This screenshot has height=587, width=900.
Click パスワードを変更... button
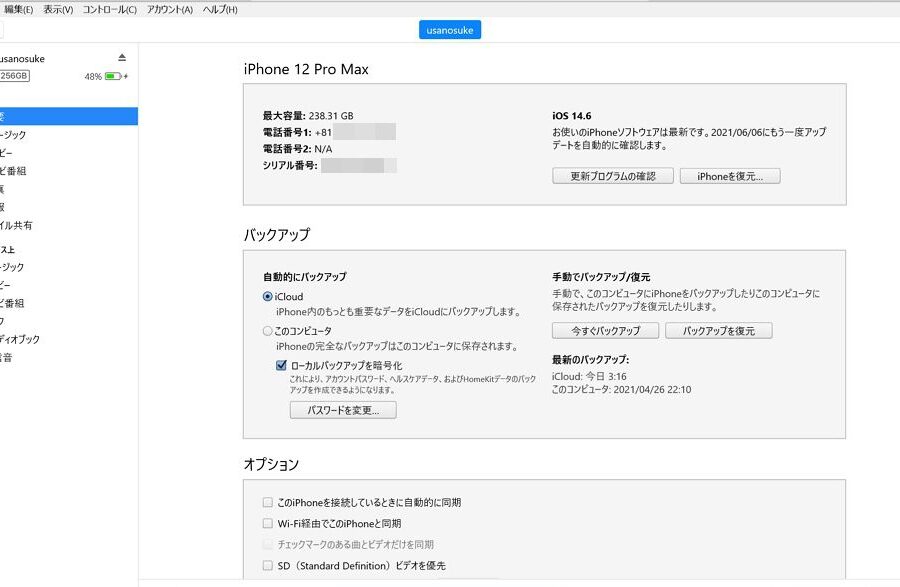click(x=343, y=410)
